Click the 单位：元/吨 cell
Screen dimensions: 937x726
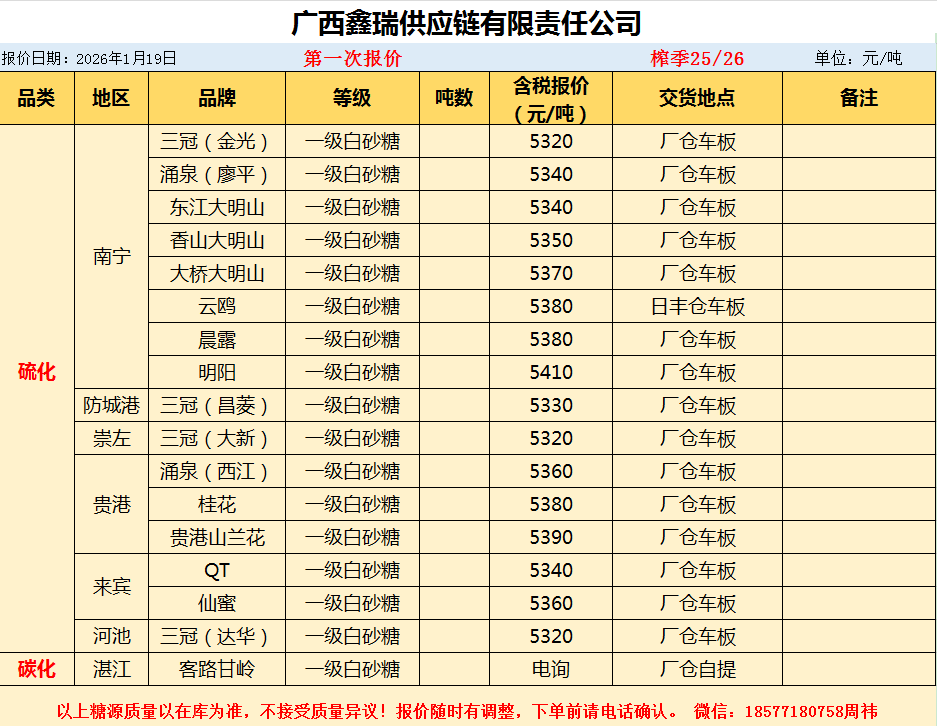pyautogui.click(x=858, y=58)
